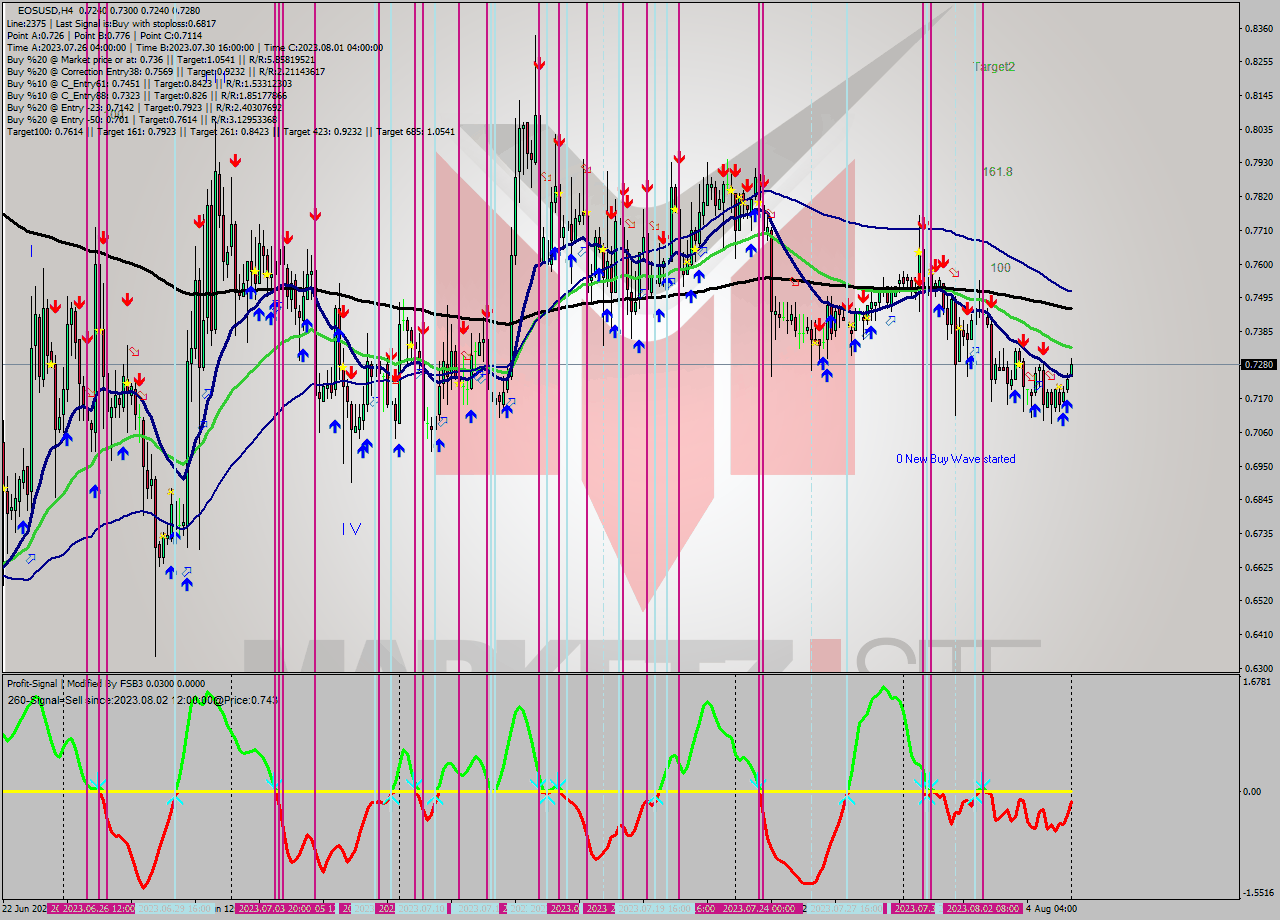The width and height of the screenshot is (1280, 920).
Task: Click the red sell arrow above the highest candle
Action: pyautogui.click(x=539, y=63)
